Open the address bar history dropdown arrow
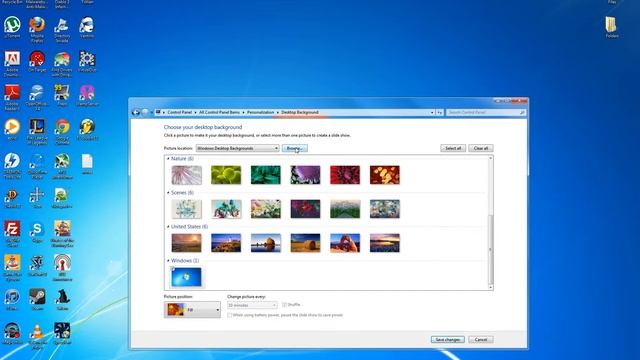640x360 pixels. tap(432, 112)
